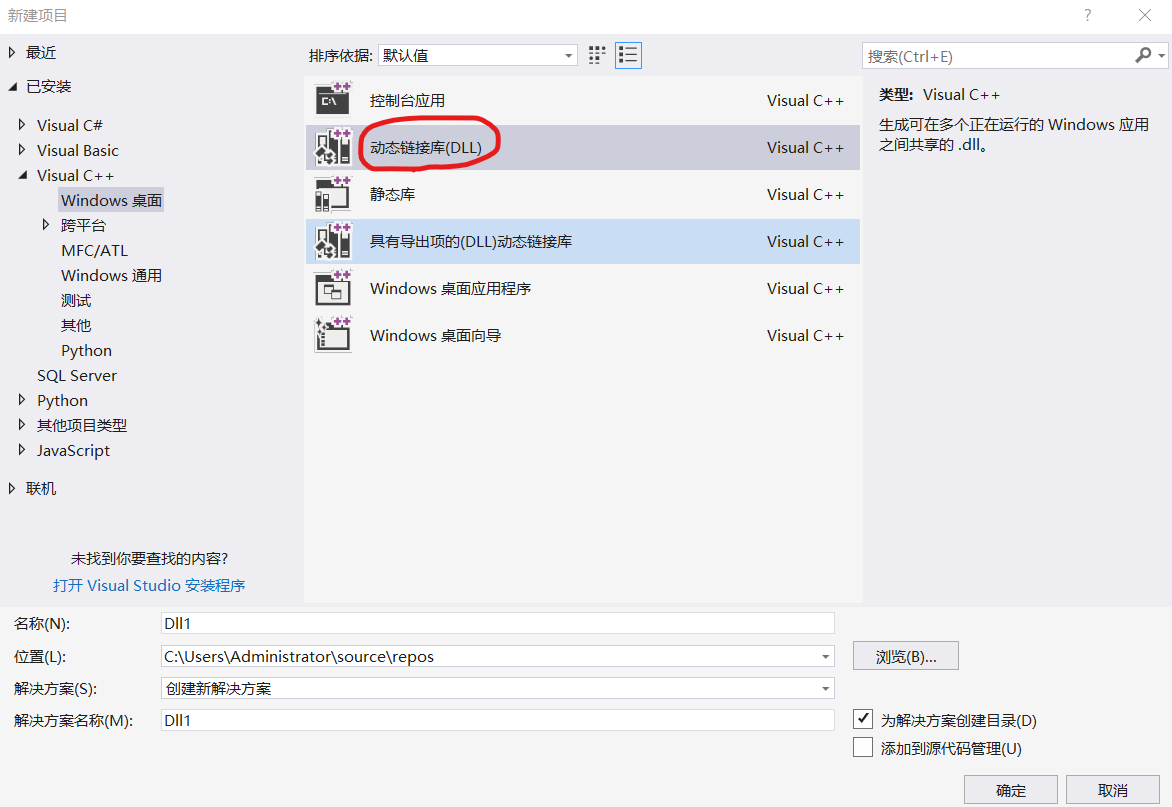Select 其他 tree item under Visual C++
Screen dimensions: 1172x807
coord(76,325)
